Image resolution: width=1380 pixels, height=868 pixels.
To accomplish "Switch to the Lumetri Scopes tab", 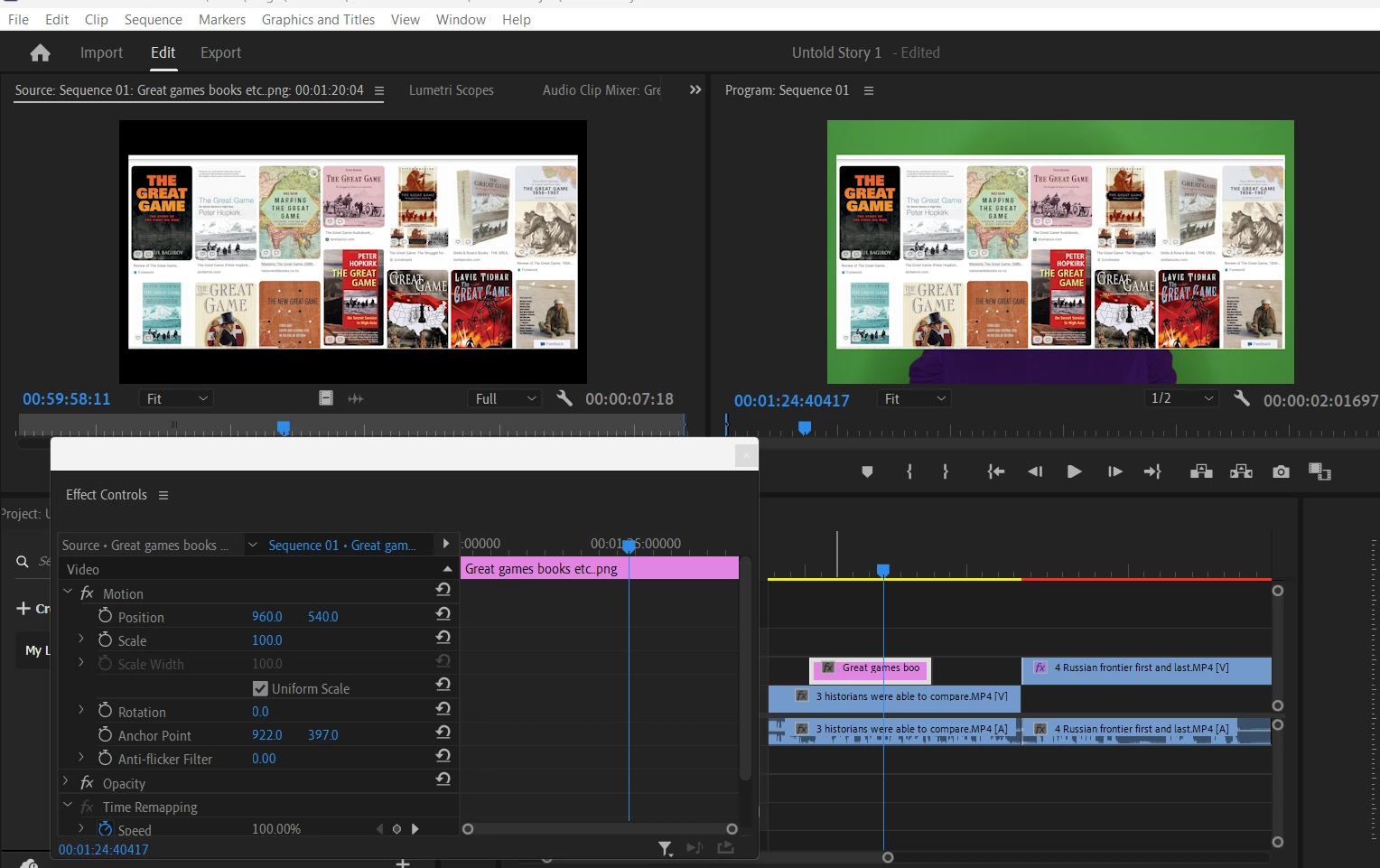I will pyautogui.click(x=451, y=90).
